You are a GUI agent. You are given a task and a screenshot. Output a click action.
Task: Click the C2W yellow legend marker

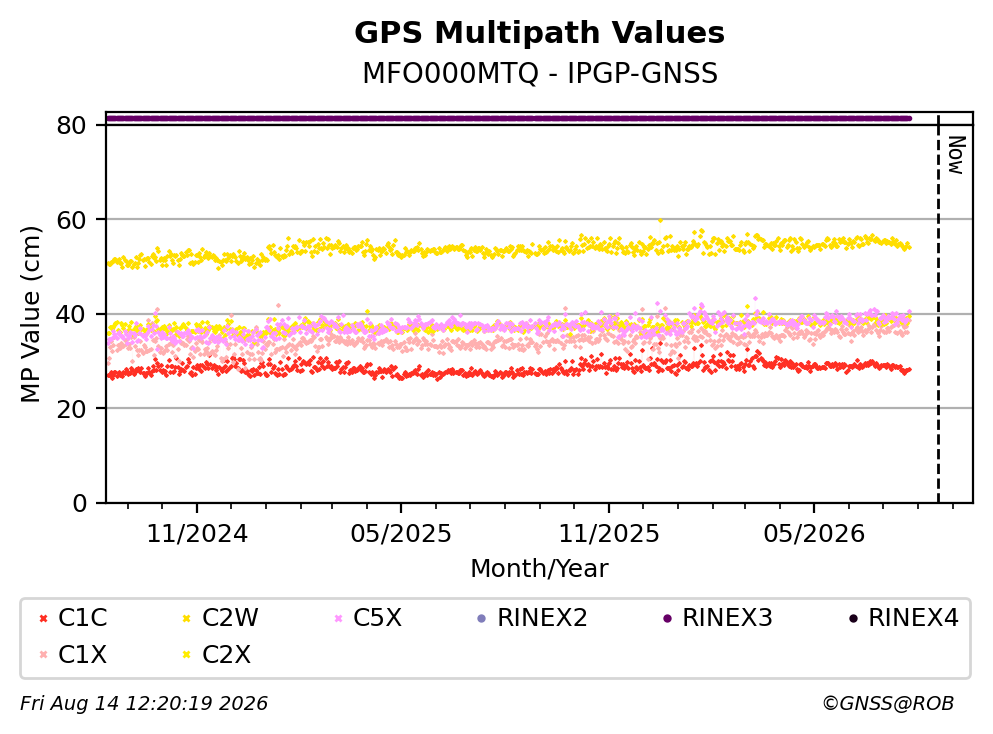click(x=186, y=618)
